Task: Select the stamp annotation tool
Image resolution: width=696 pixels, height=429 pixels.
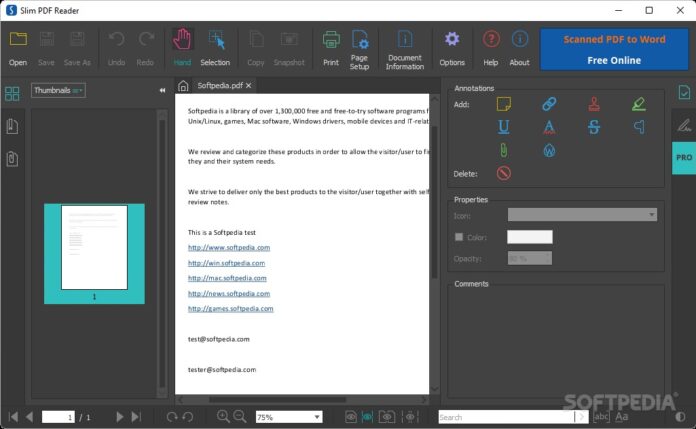Action: tap(594, 104)
